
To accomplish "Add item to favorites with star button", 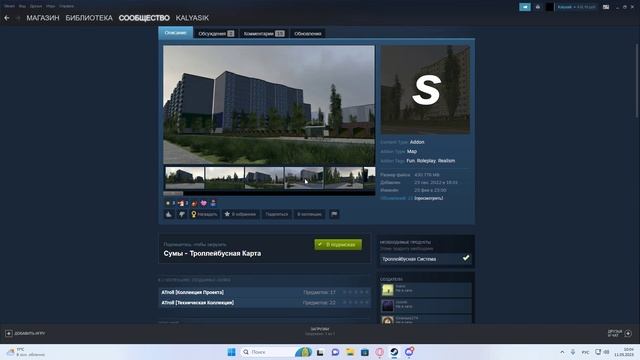I will (x=240, y=214).
